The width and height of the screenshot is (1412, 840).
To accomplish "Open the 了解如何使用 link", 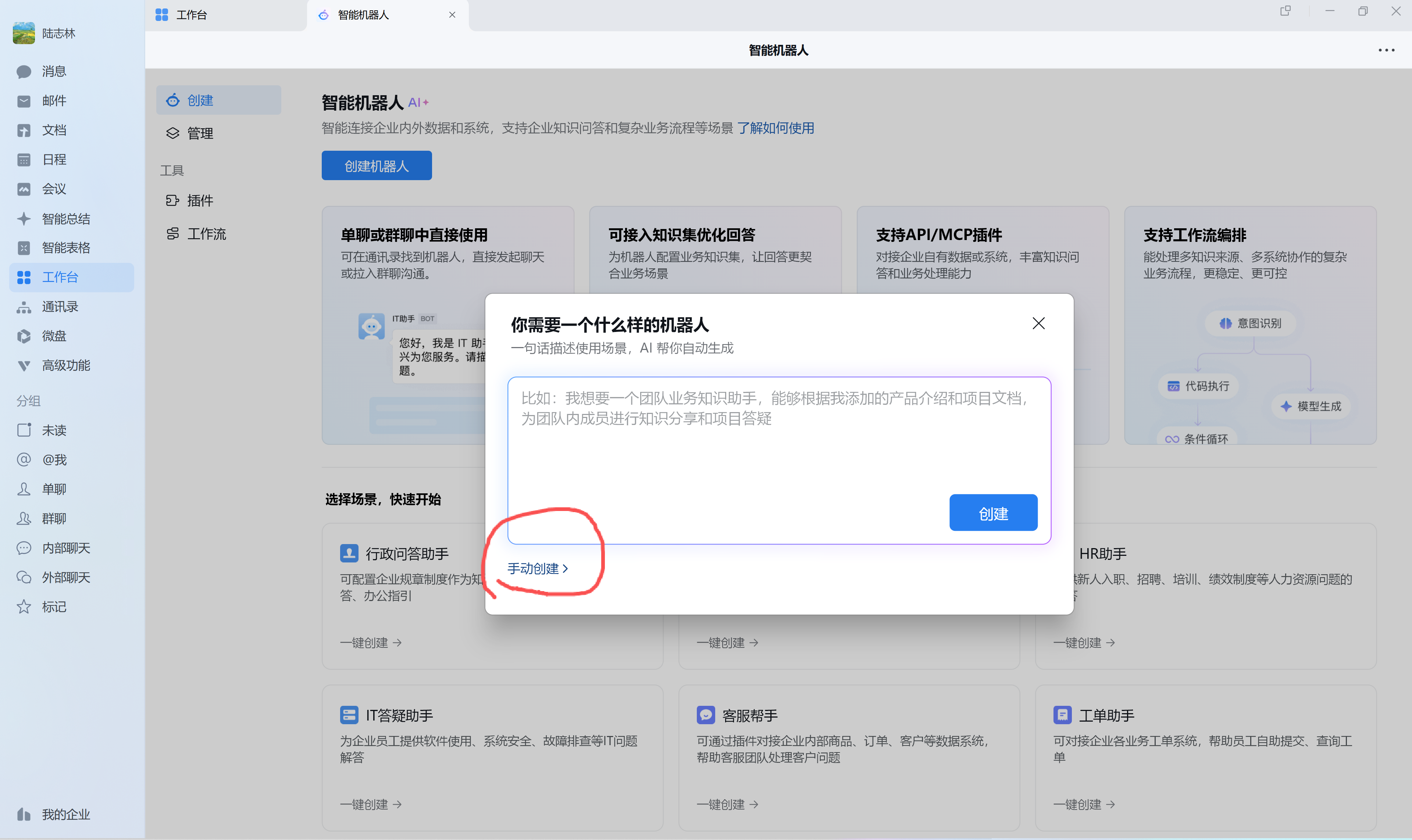I will [775, 128].
